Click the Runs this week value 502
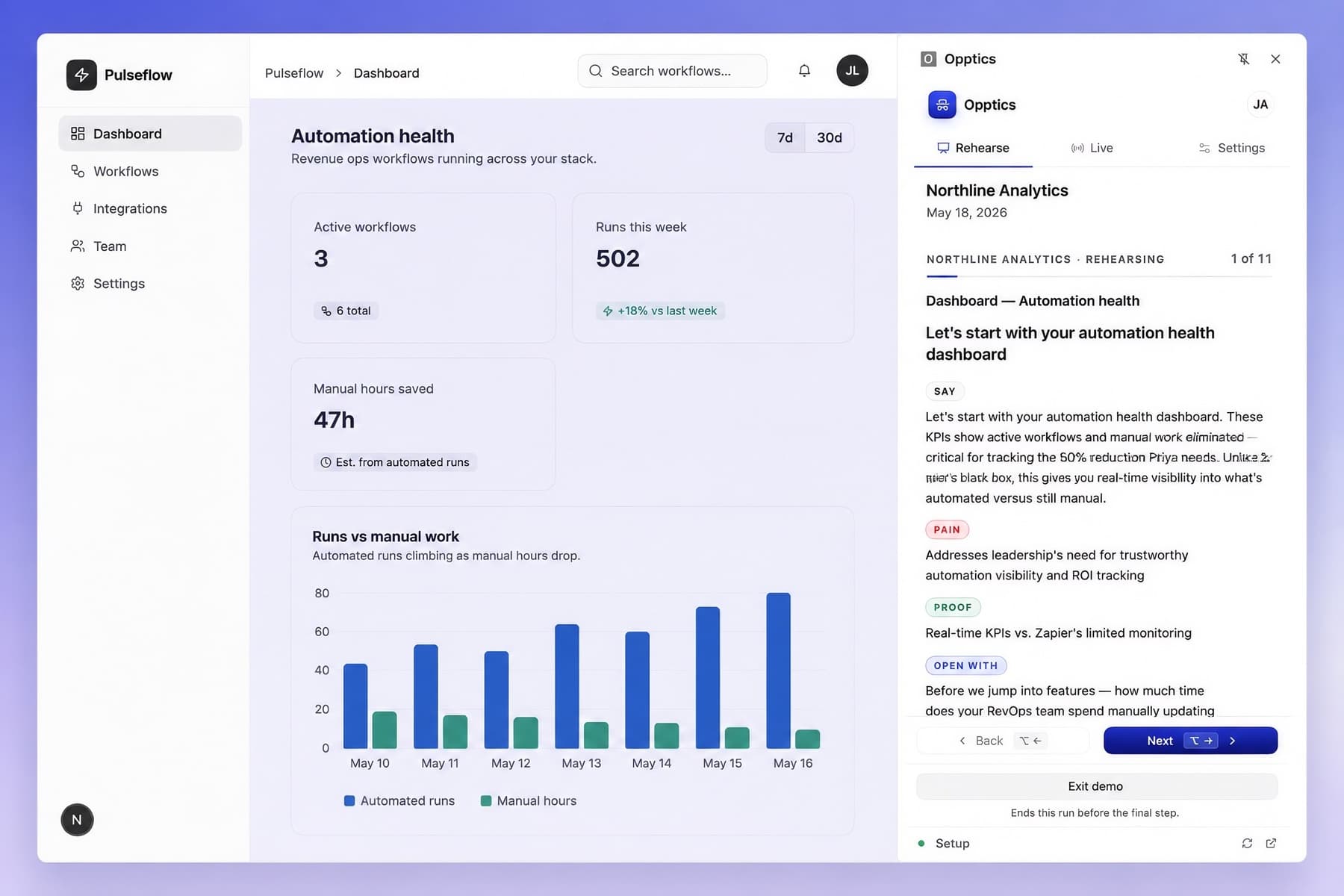Screen dimensions: 1344x896 [617, 258]
